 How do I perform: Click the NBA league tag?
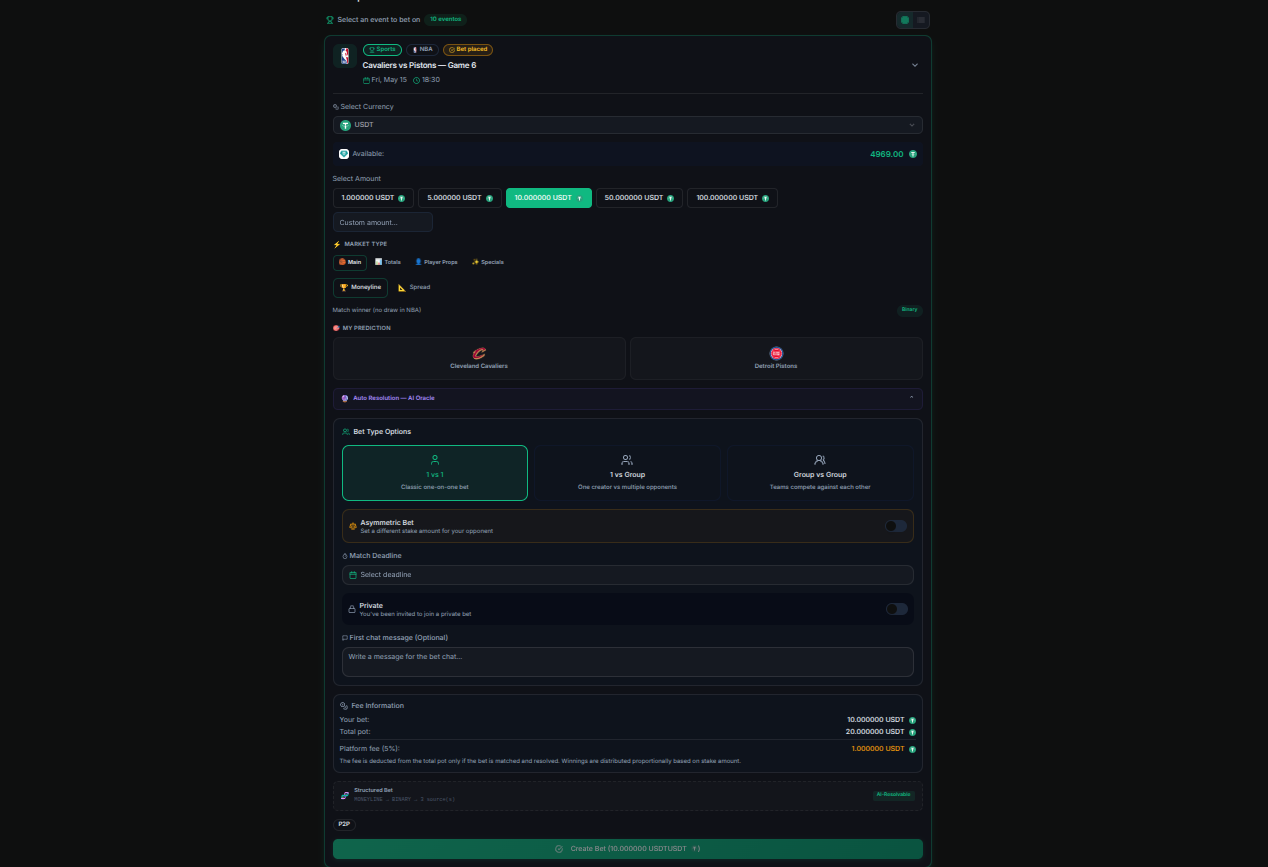(422, 49)
